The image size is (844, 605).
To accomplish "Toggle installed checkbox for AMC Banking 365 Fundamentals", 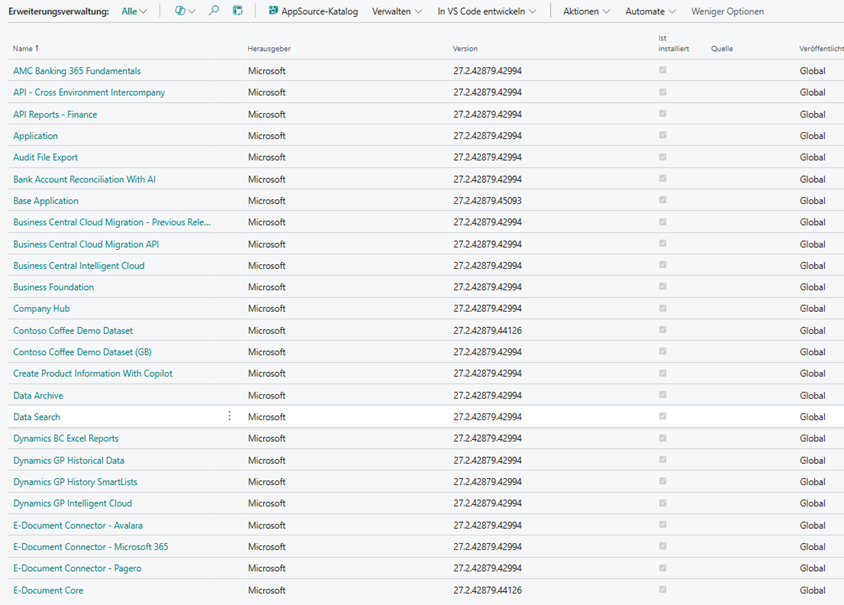I will tap(662, 71).
